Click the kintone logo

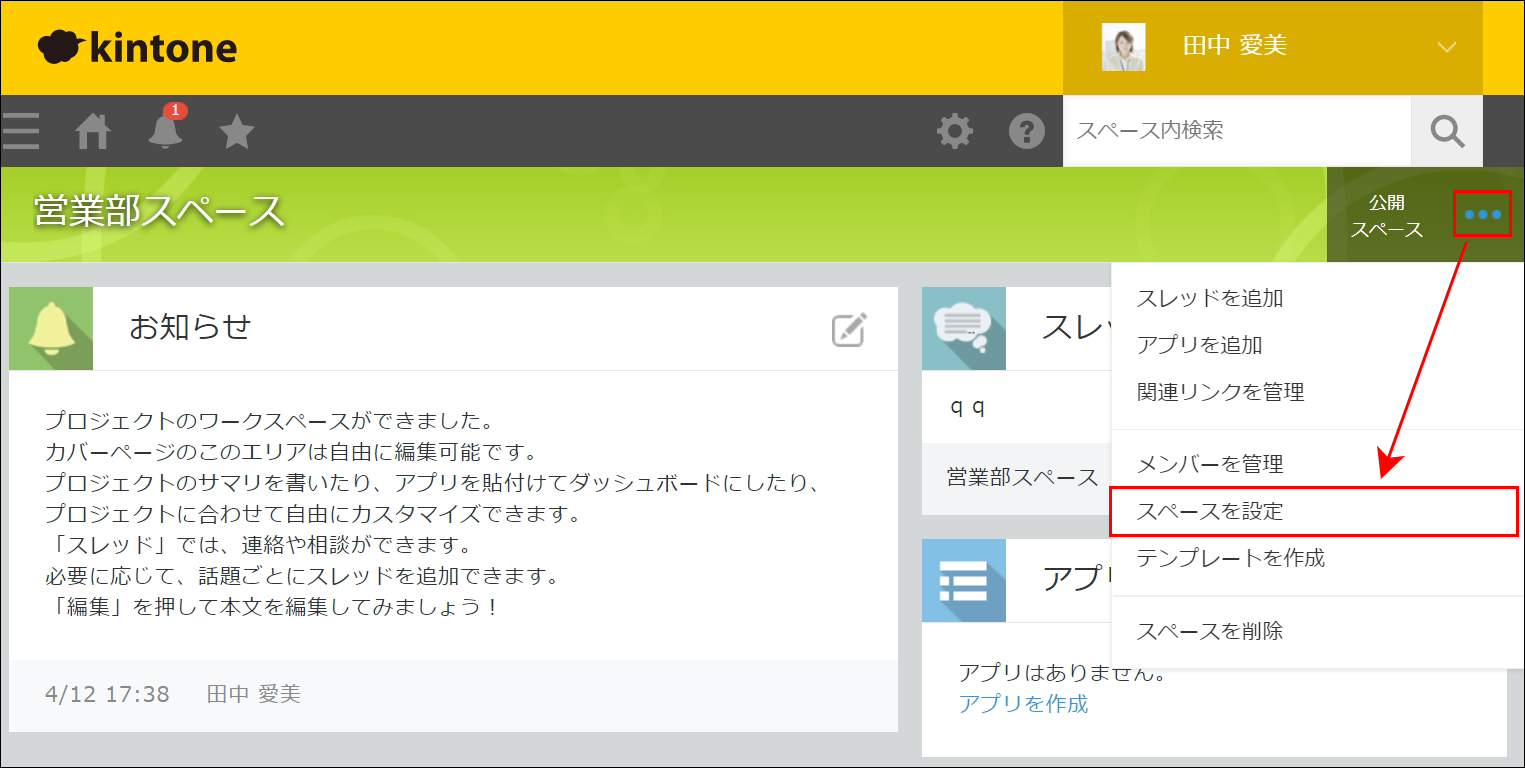(x=137, y=46)
